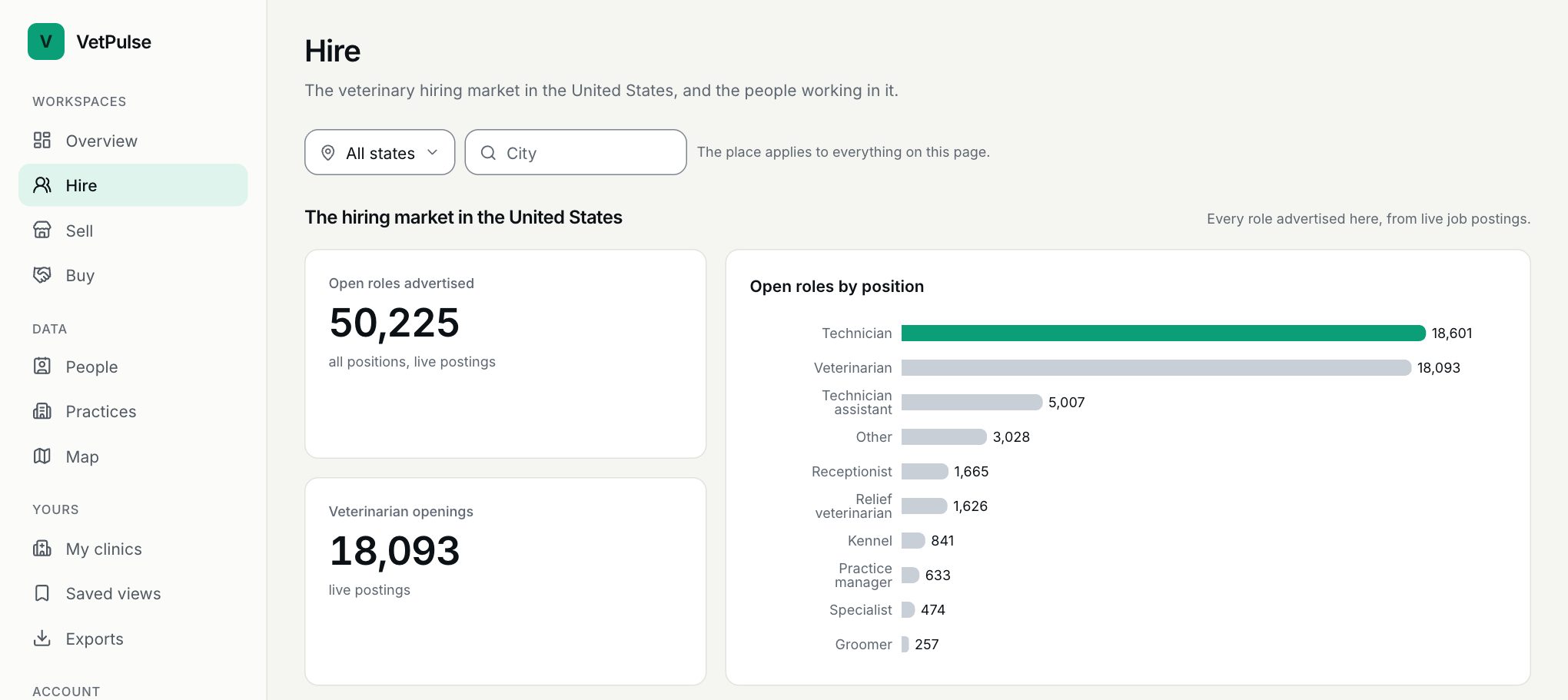1568x700 pixels.
Task: Click the location pin icon in states filter
Action: coord(328,153)
